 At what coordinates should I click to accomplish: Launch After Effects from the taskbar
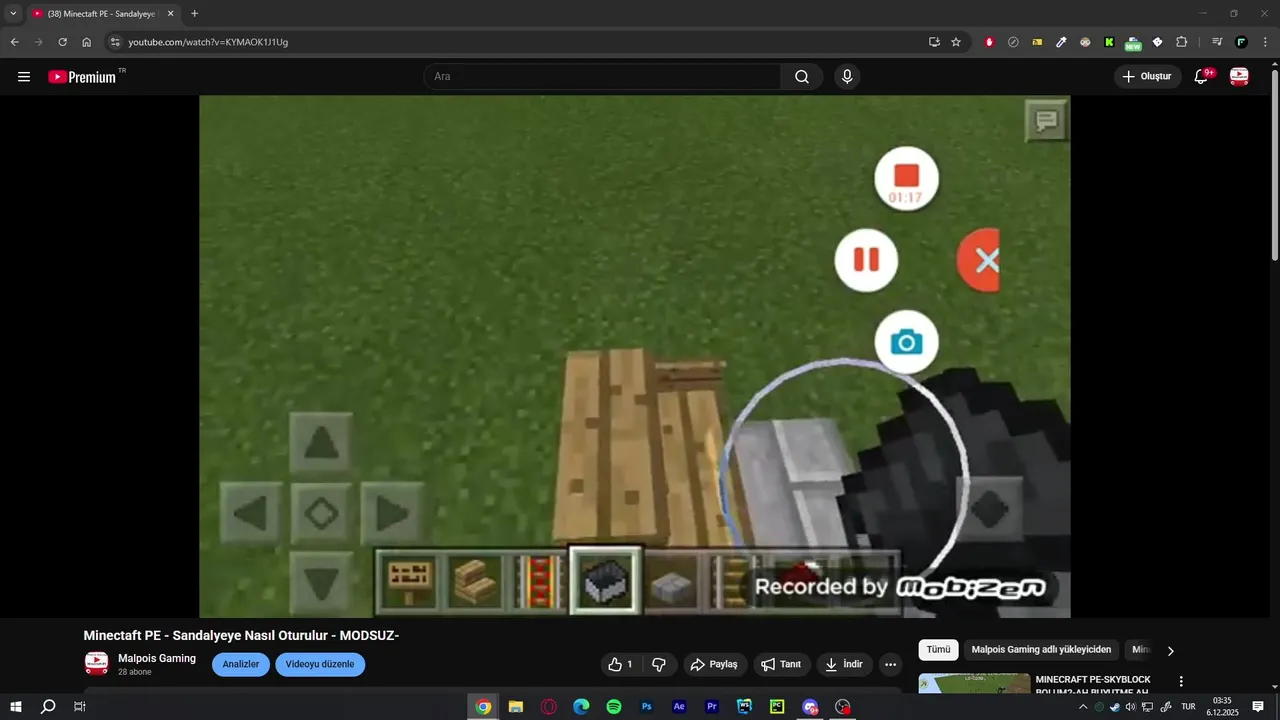pos(680,707)
